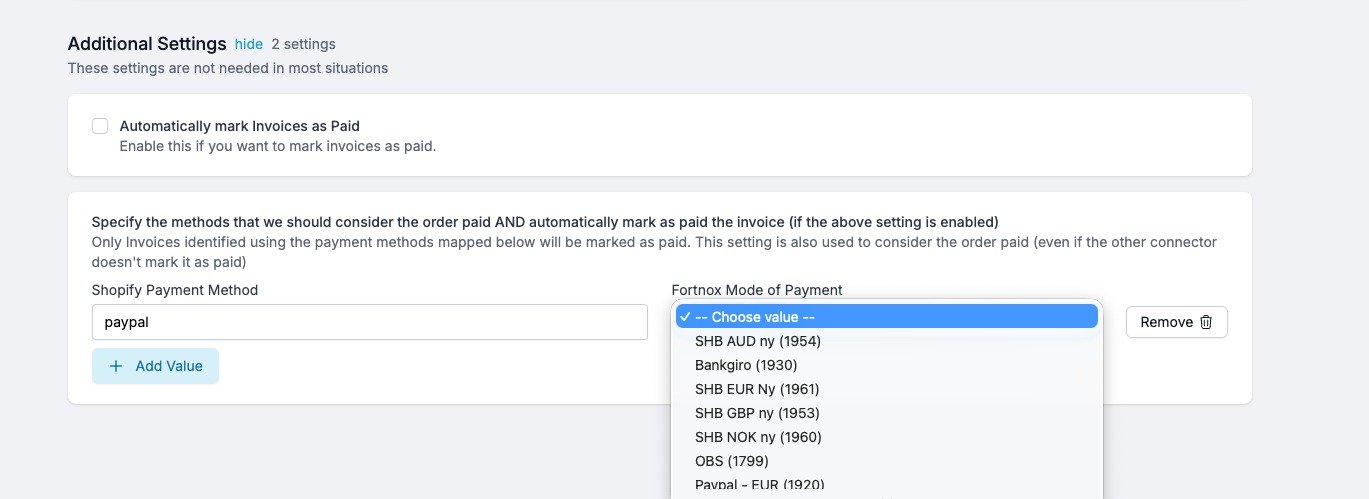Click the Fortnox Mode of Payment label
The height and width of the screenshot is (499, 1369).
pyautogui.click(x=757, y=290)
